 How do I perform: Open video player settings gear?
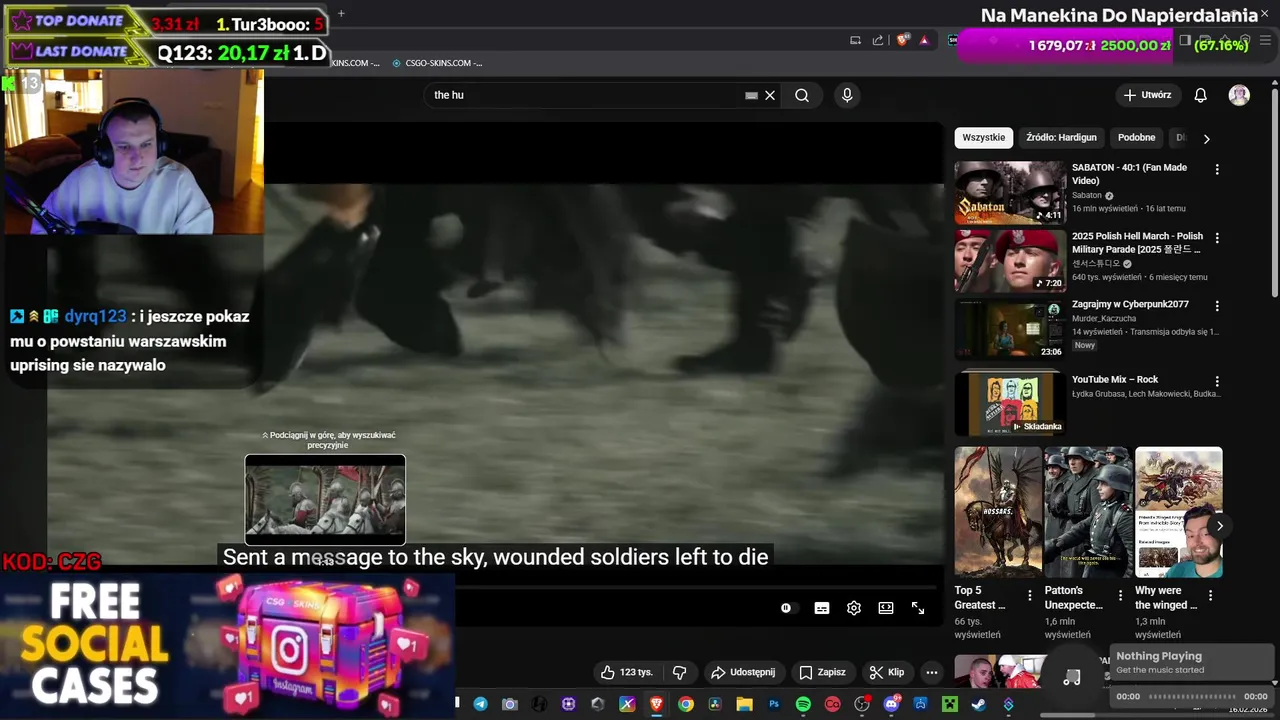click(854, 608)
